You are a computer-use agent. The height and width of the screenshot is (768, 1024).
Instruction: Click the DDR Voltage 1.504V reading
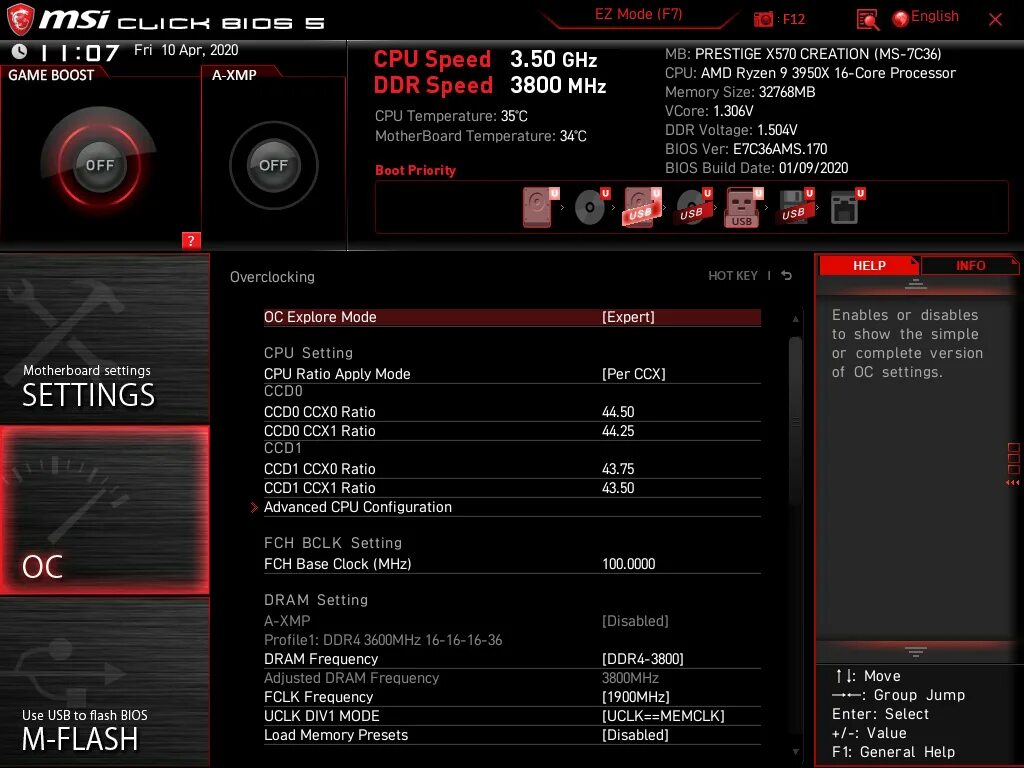coord(731,130)
